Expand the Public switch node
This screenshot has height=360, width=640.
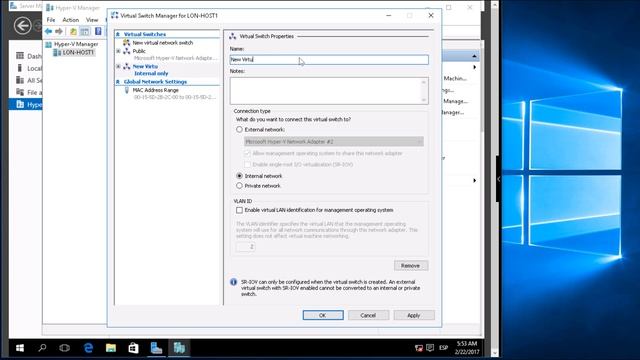pos(118,51)
